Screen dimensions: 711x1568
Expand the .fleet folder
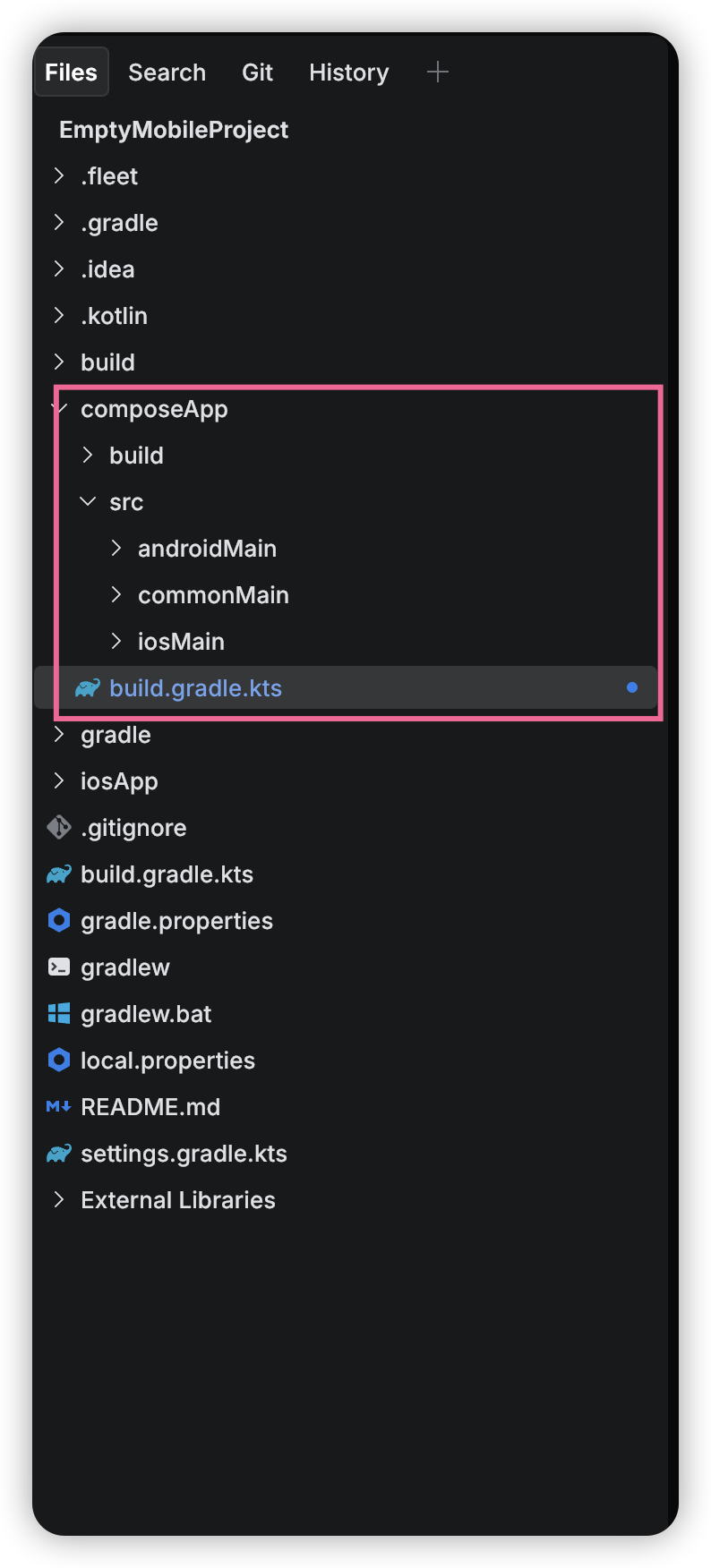pos(59,176)
